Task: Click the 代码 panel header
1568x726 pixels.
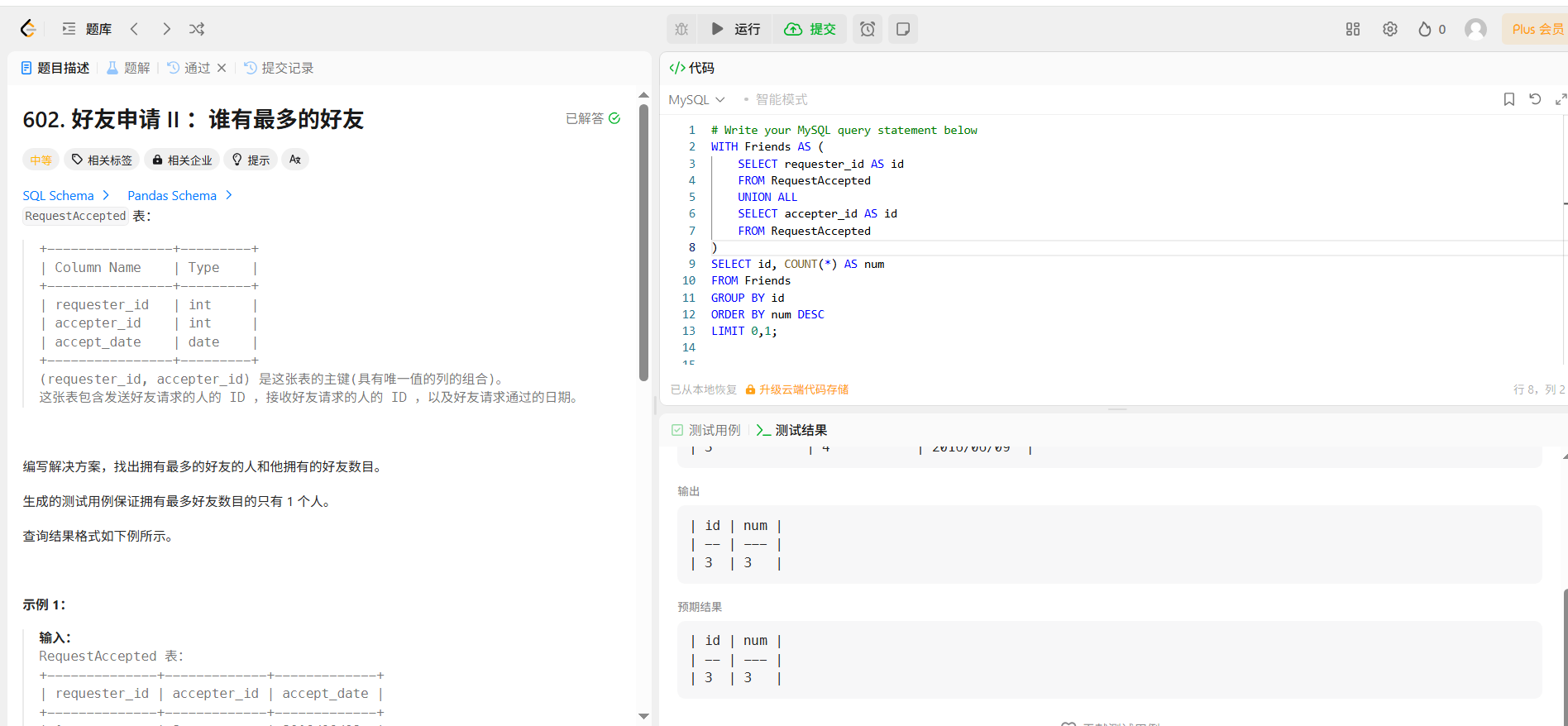Action: click(692, 68)
